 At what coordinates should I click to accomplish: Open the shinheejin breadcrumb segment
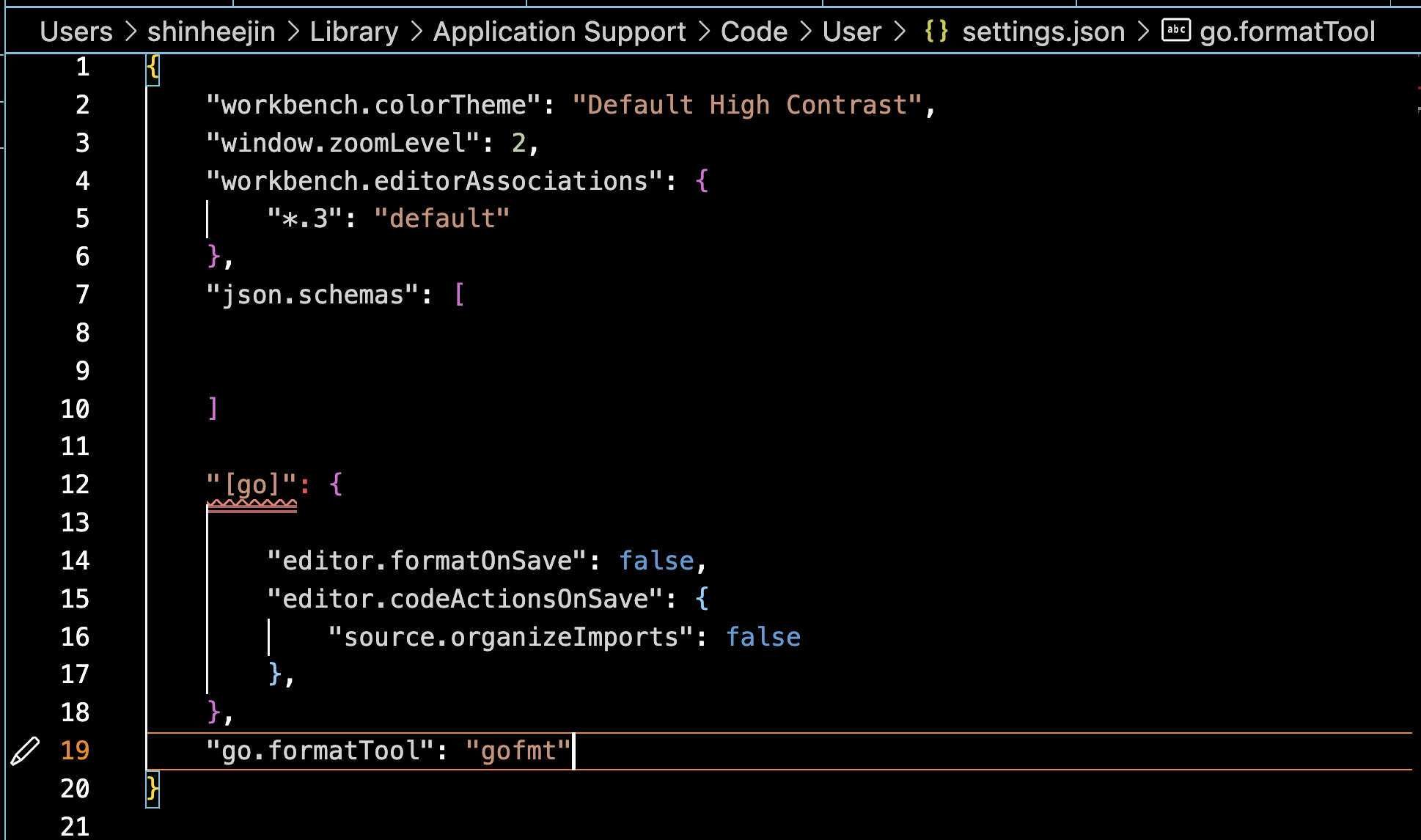pyautogui.click(x=211, y=32)
